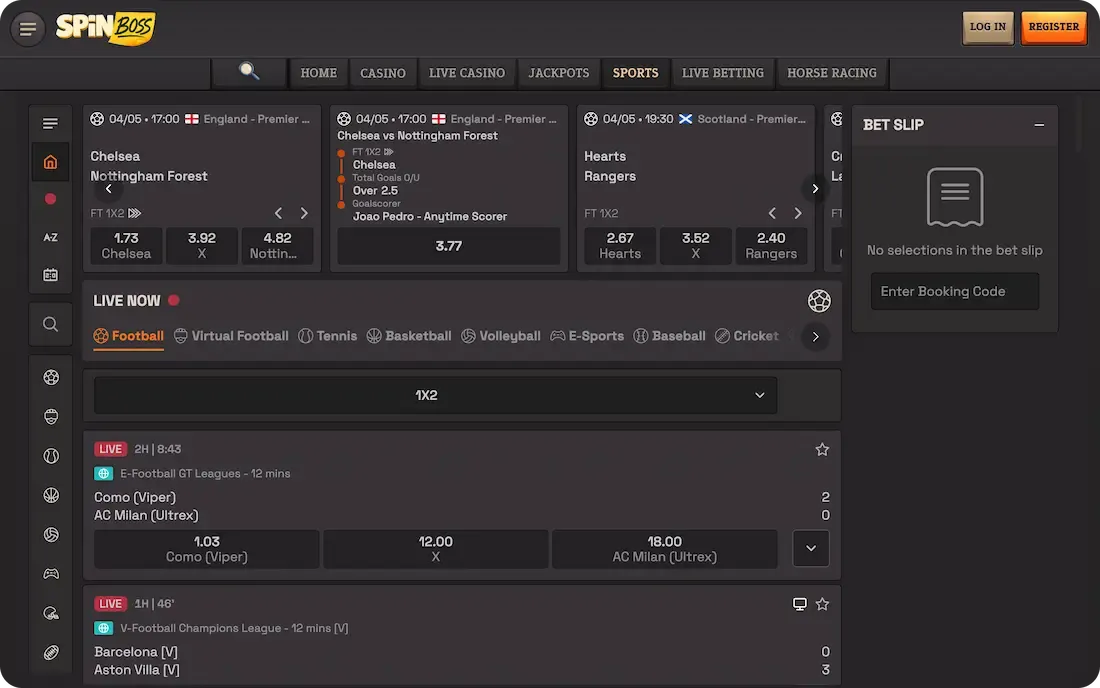Expand more markets for Como vs AC Milan
The image size is (1100, 688).
click(x=811, y=548)
